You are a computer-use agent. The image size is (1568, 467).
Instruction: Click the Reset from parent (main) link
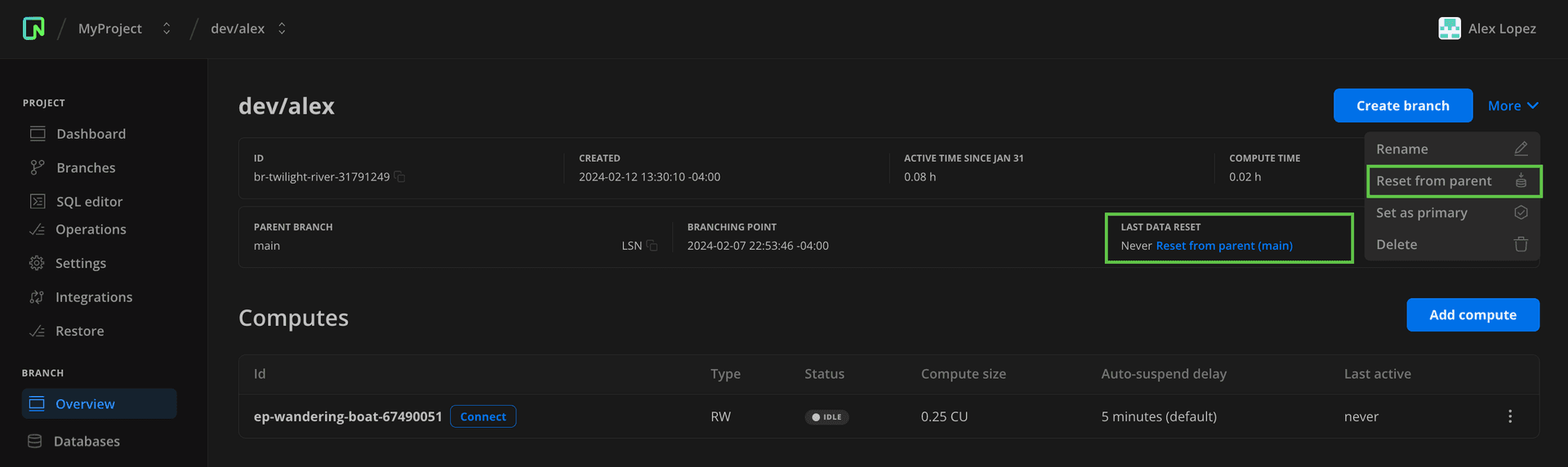[1223, 246]
